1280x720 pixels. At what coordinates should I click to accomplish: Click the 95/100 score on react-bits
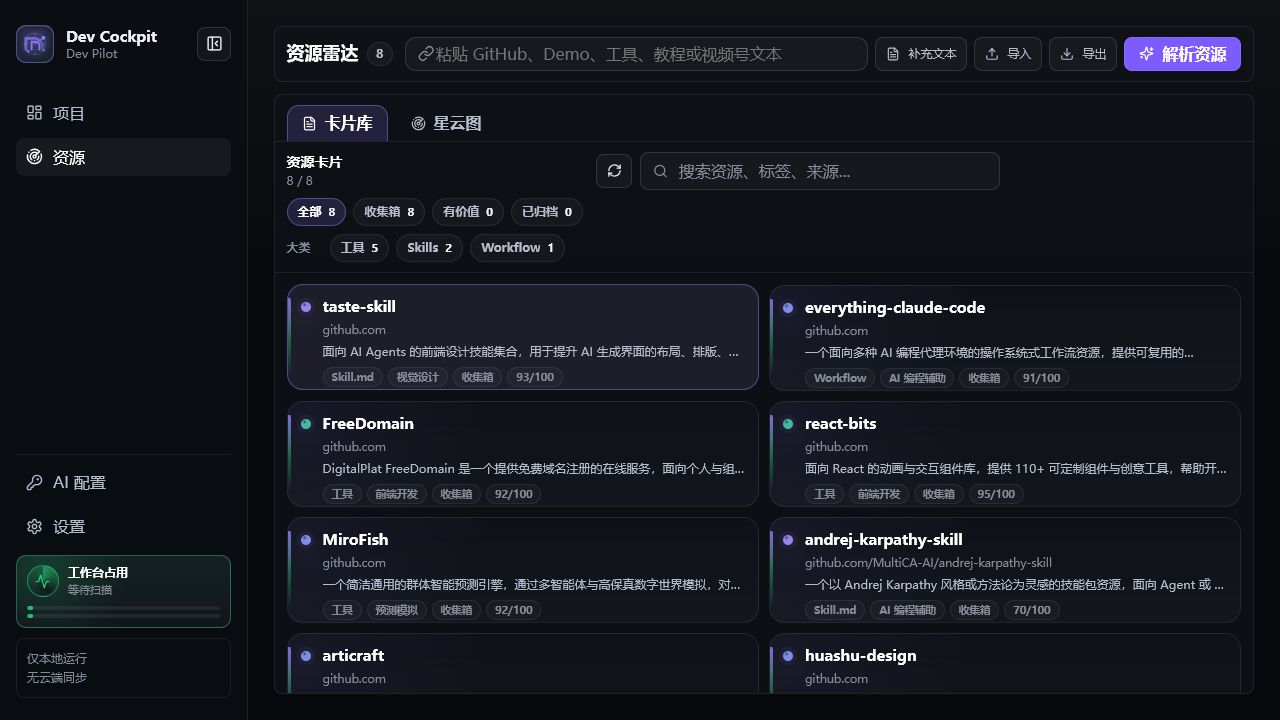tap(996, 494)
